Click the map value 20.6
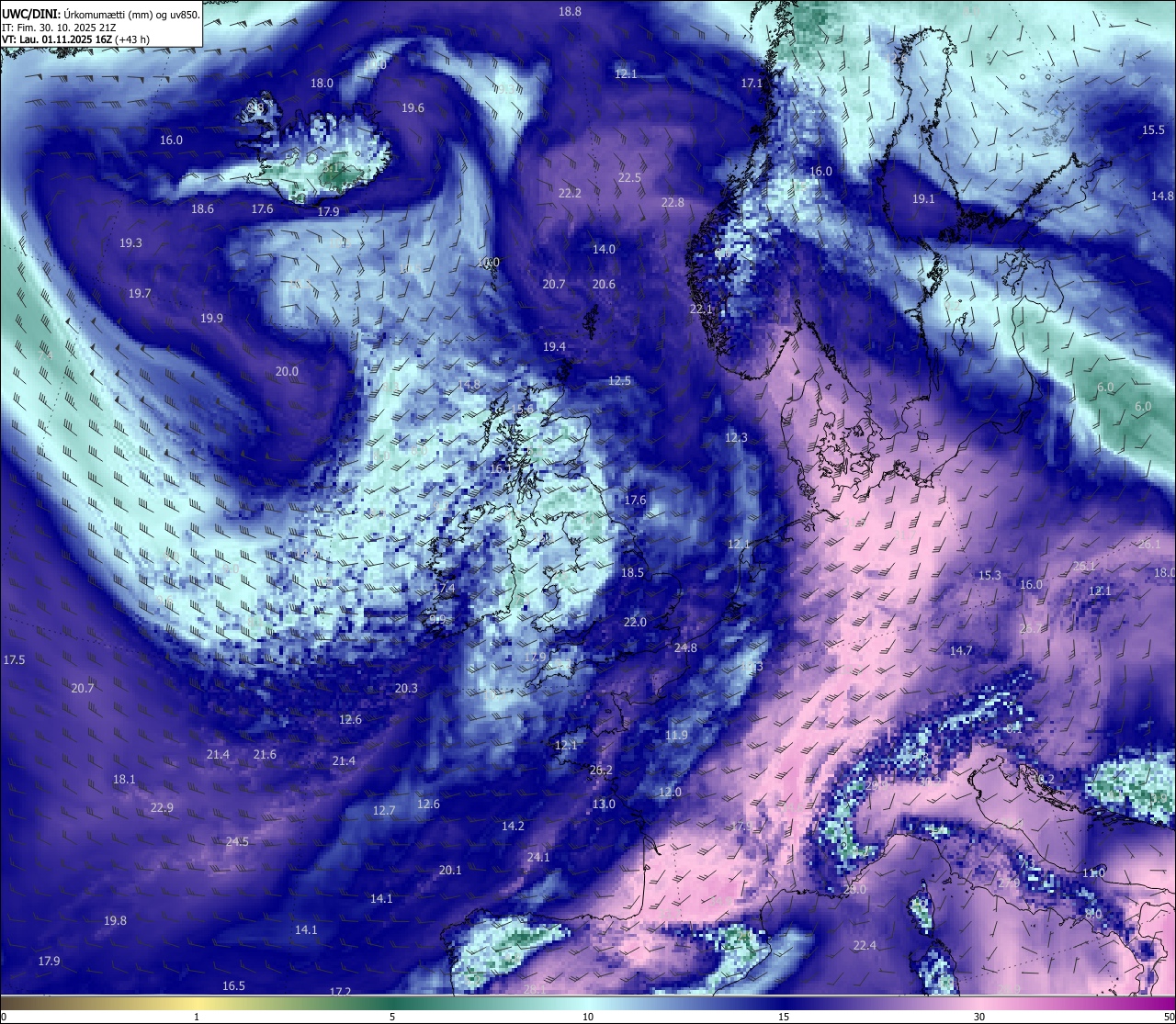This screenshot has width=1176, height=1024. coord(604,284)
